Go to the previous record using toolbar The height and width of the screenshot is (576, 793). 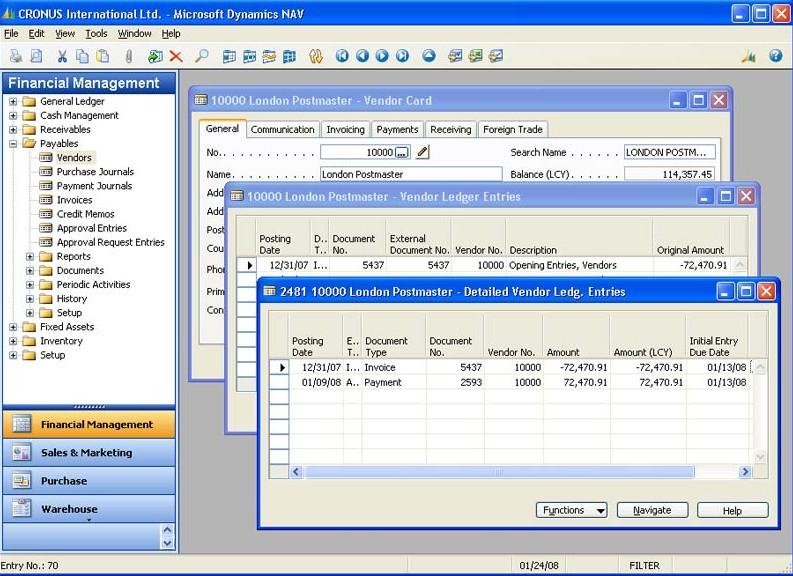(362, 56)
